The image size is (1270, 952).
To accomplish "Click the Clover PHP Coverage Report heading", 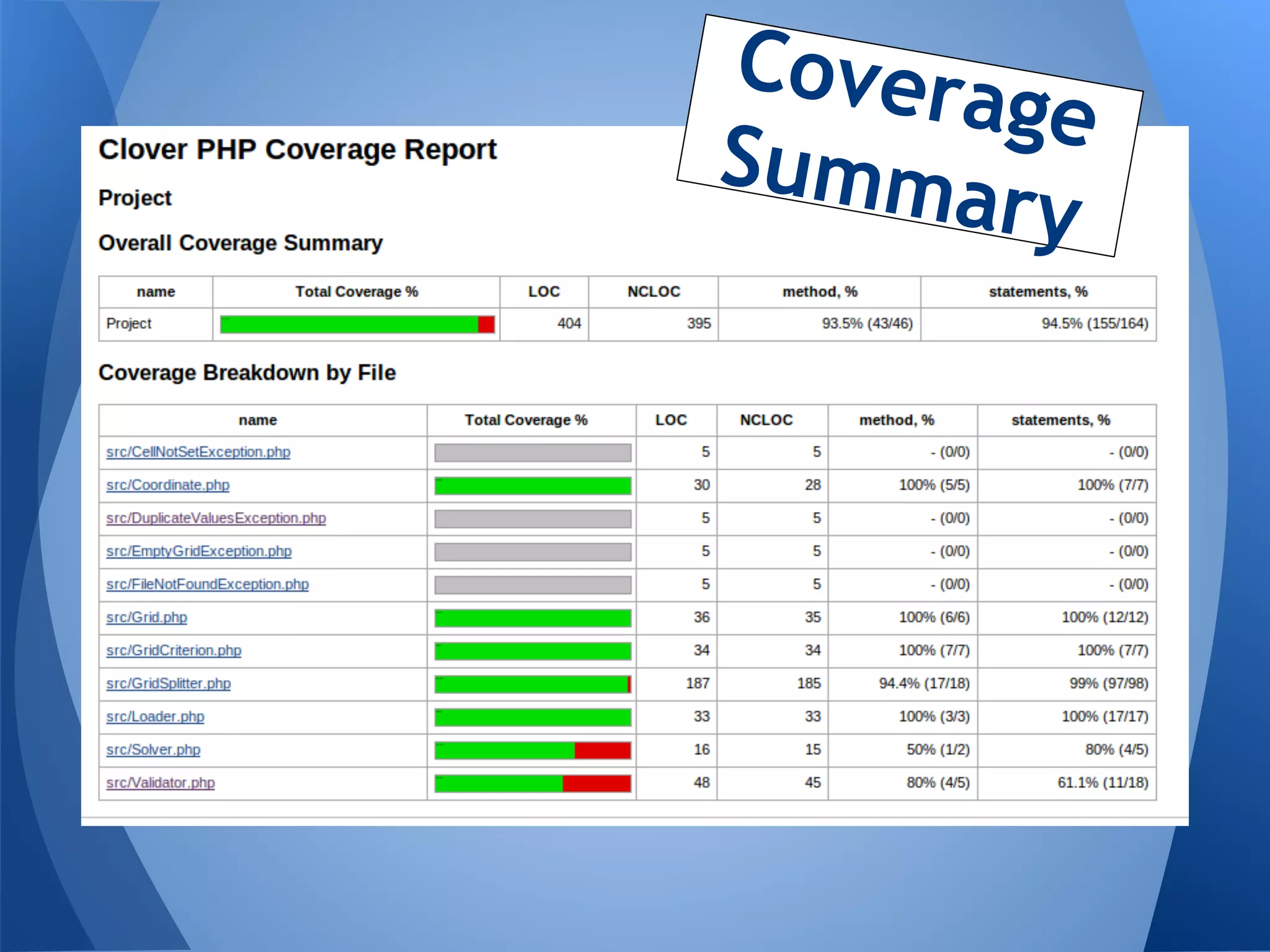I will tap(297, 149).
